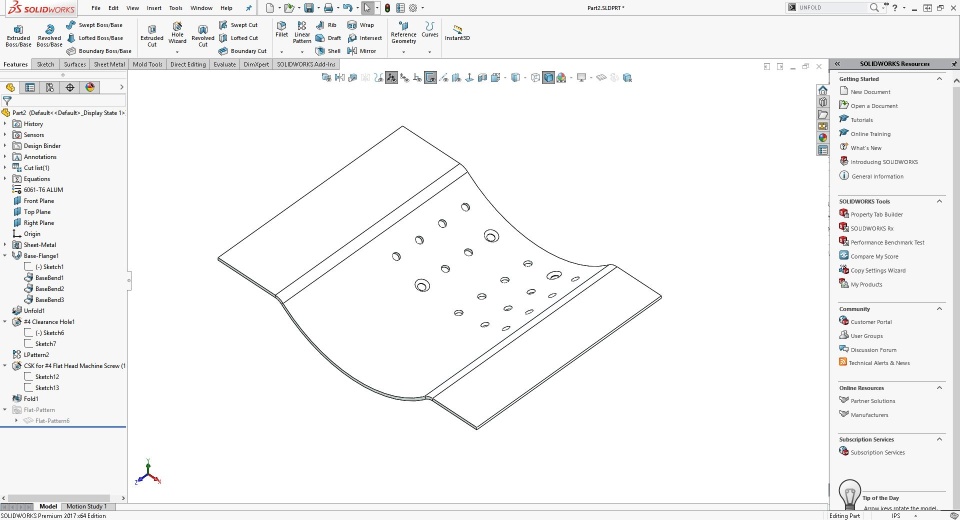Image resolution: width=960 pixels, height=520 pixels.
Task: Open the PropertyManager tab icon
Action: (x=29, y=88)
